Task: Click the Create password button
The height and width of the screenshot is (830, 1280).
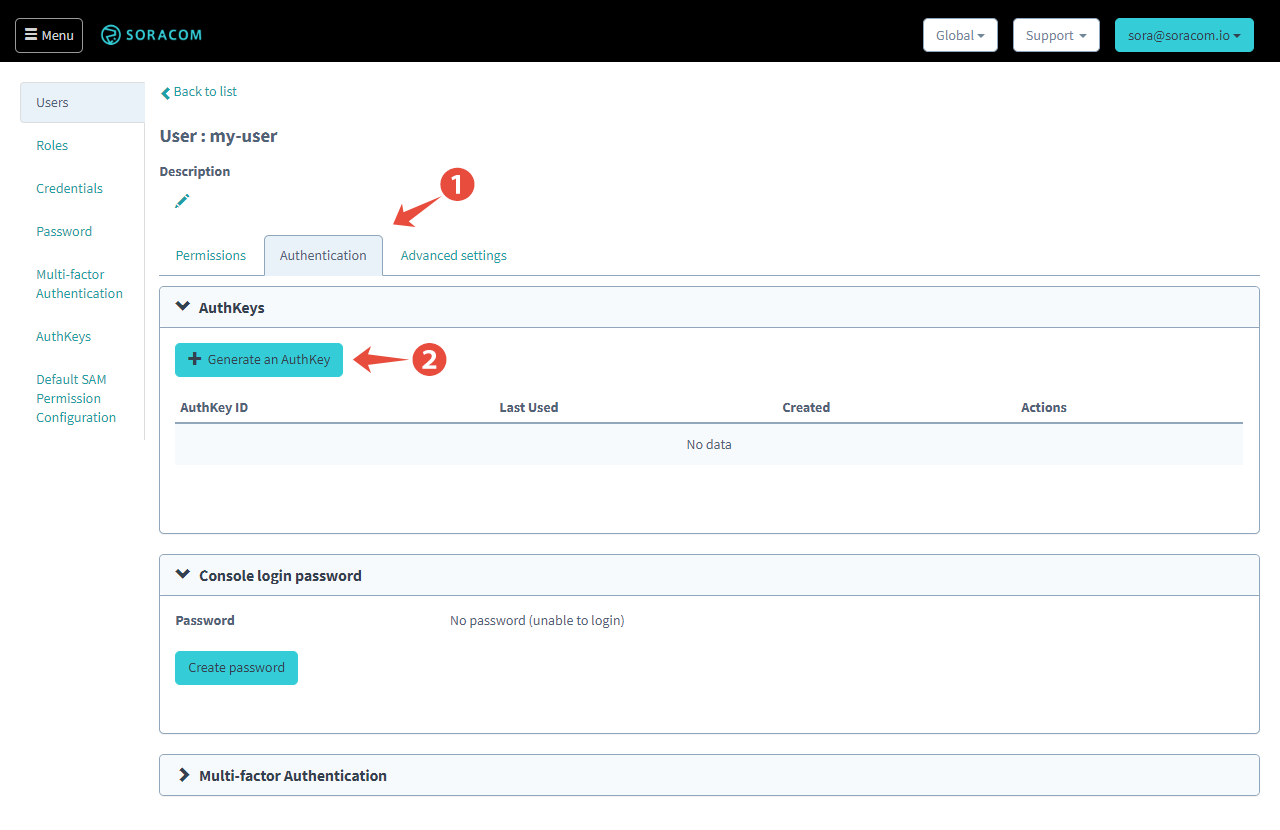Action: click(236, 668)
